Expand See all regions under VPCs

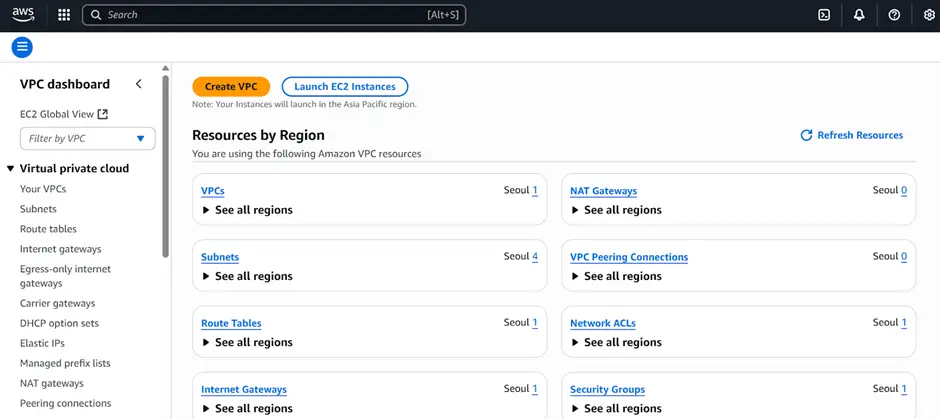(247, 210)
